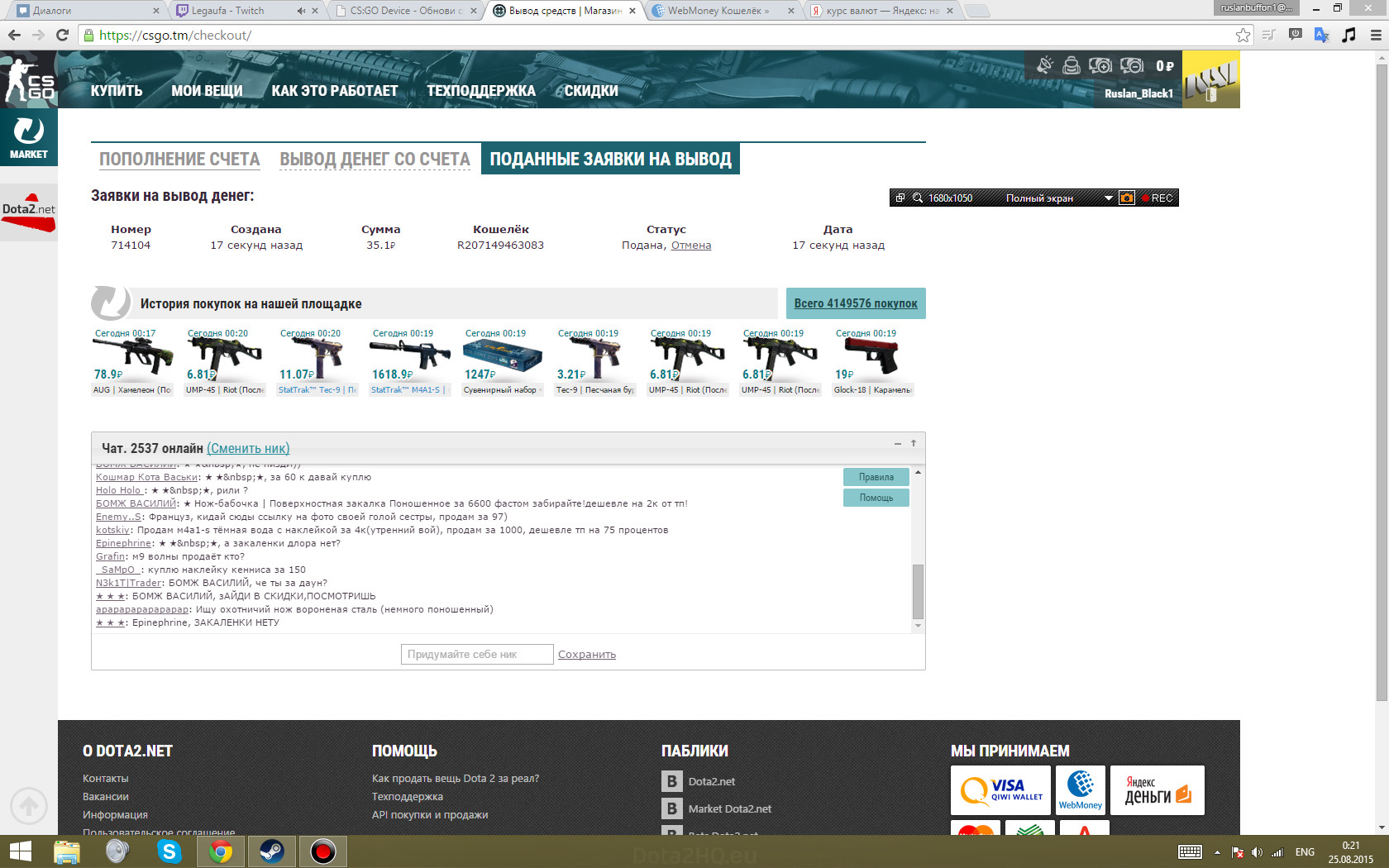Click the chat Помощь button
Screen dimensions: 1389x868
(876, 498)
